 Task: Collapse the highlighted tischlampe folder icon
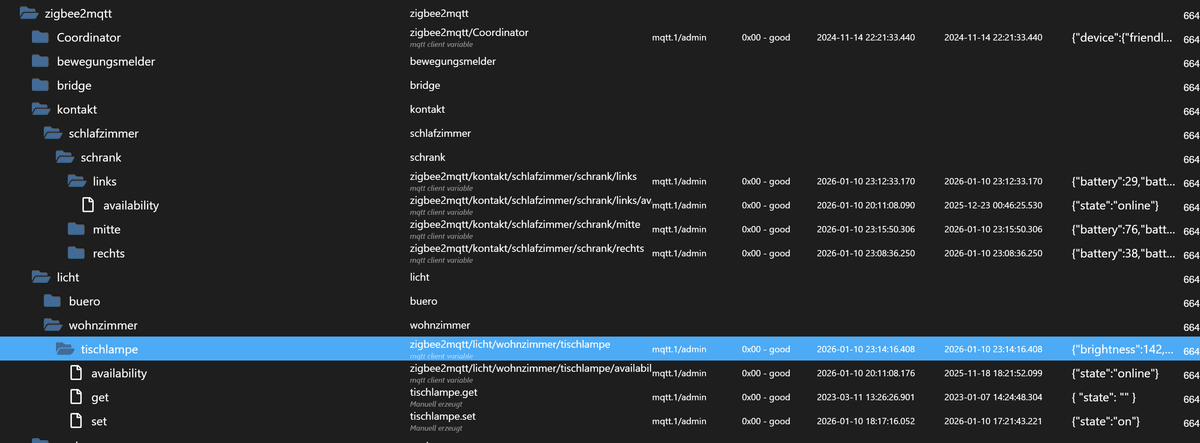65,349
